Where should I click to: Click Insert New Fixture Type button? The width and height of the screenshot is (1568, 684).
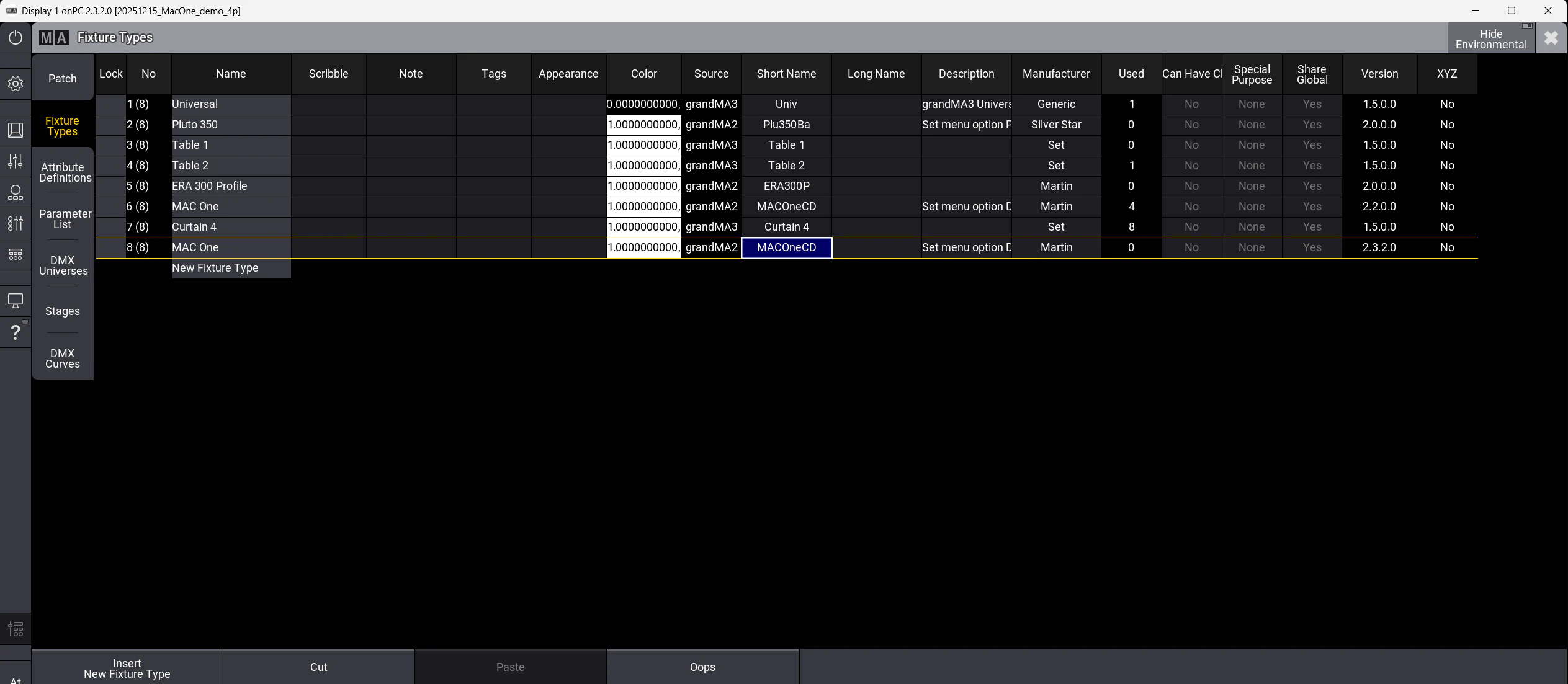pos(127,668)
